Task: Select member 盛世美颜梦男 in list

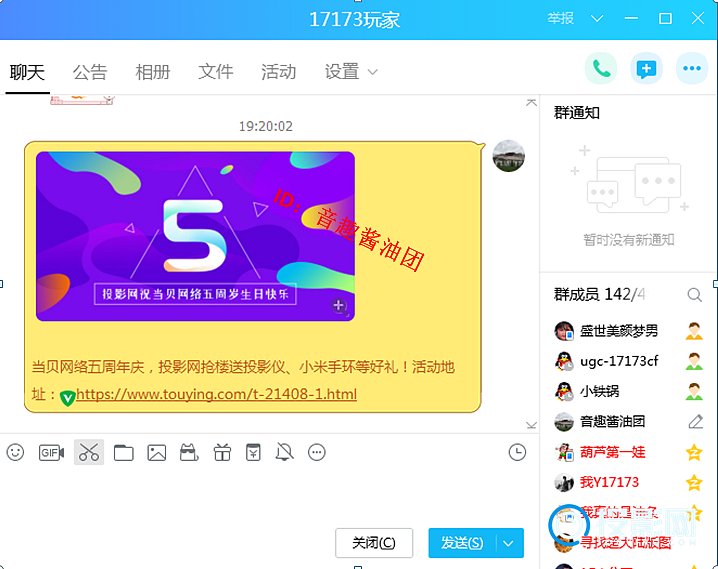Action: 619,331
